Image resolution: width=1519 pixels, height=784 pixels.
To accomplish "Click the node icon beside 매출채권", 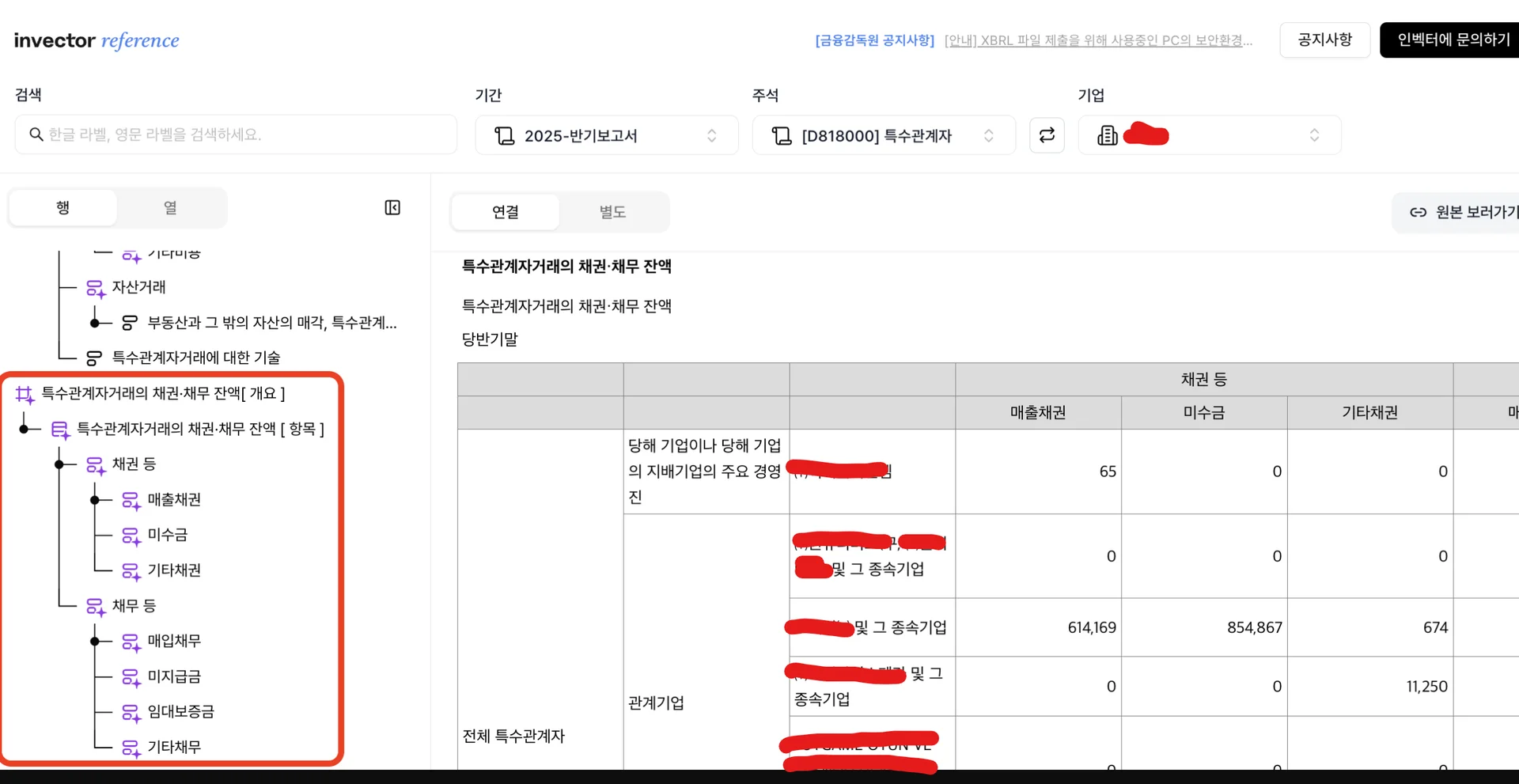I will (131, 500).
